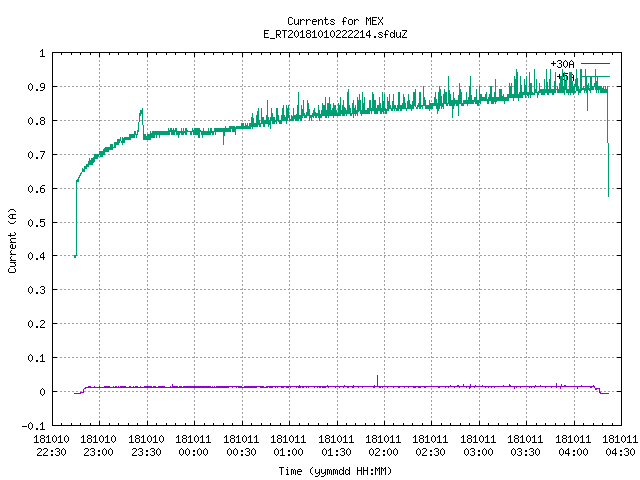Image resolution: width=640 pixels, height=480 pixels.
Task: Click the x-axis label 181011 03:00
Action: pyautogui.click(x=478, y=446)
